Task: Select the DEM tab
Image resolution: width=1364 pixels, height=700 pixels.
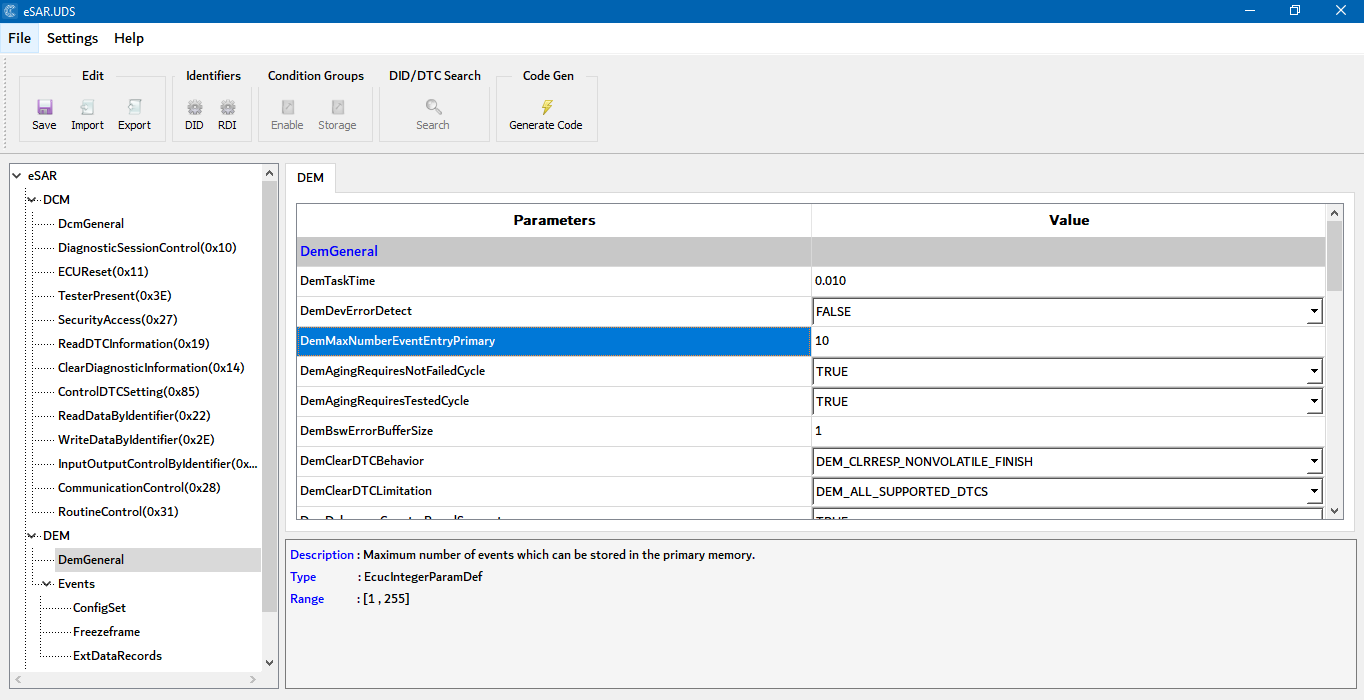Action: click(310, 177)
